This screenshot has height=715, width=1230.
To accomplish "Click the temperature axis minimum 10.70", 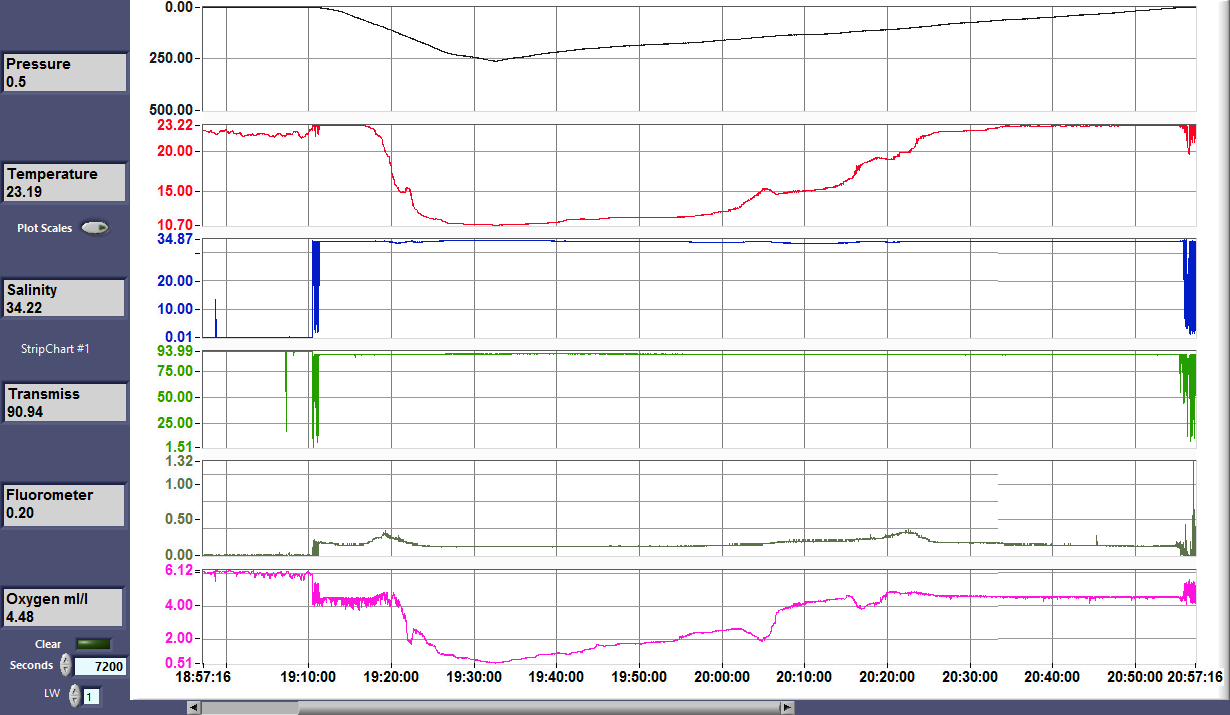I will click(174, 225).
